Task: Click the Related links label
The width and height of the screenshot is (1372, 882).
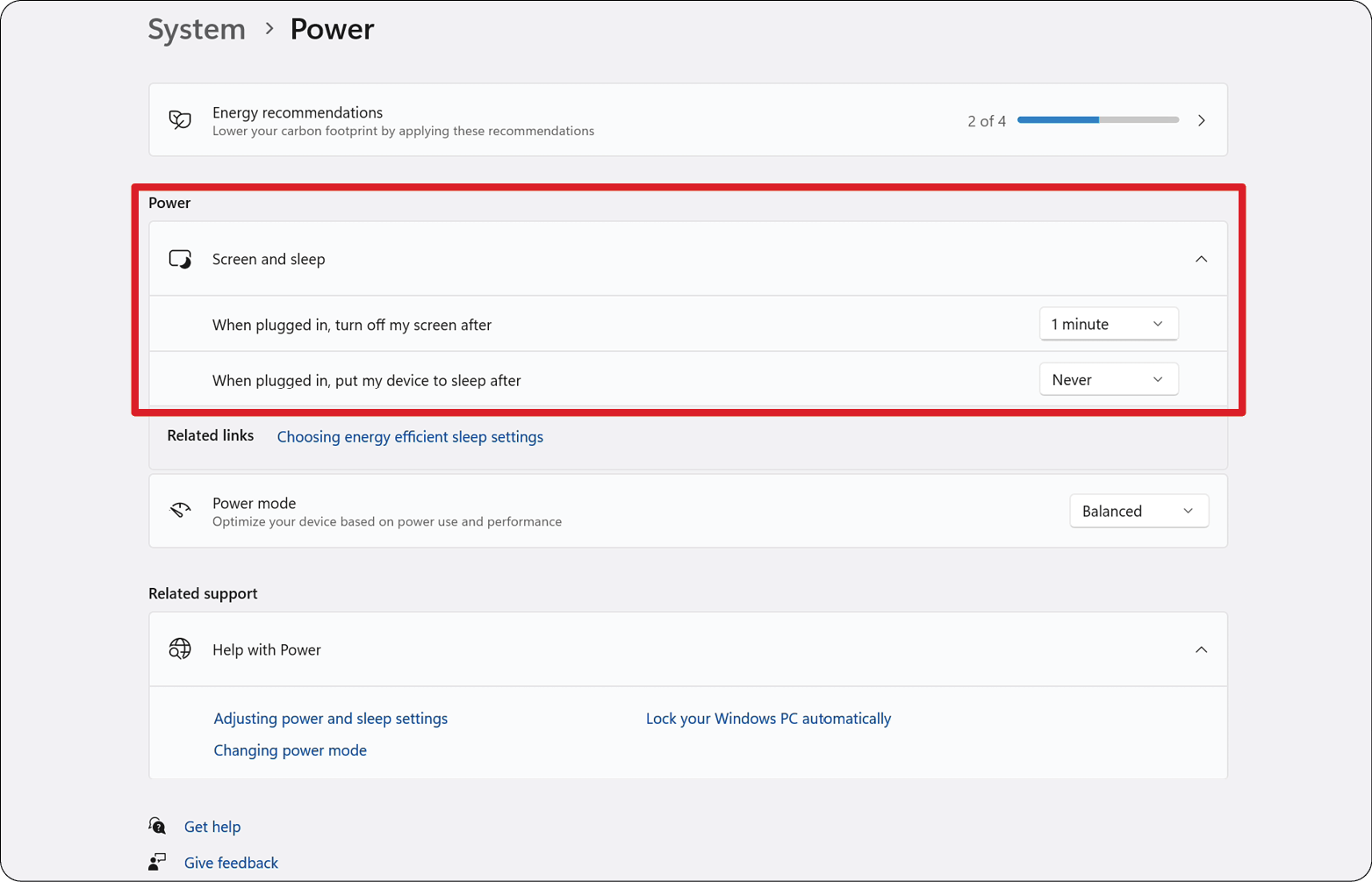Action: (x=211, y=435)
